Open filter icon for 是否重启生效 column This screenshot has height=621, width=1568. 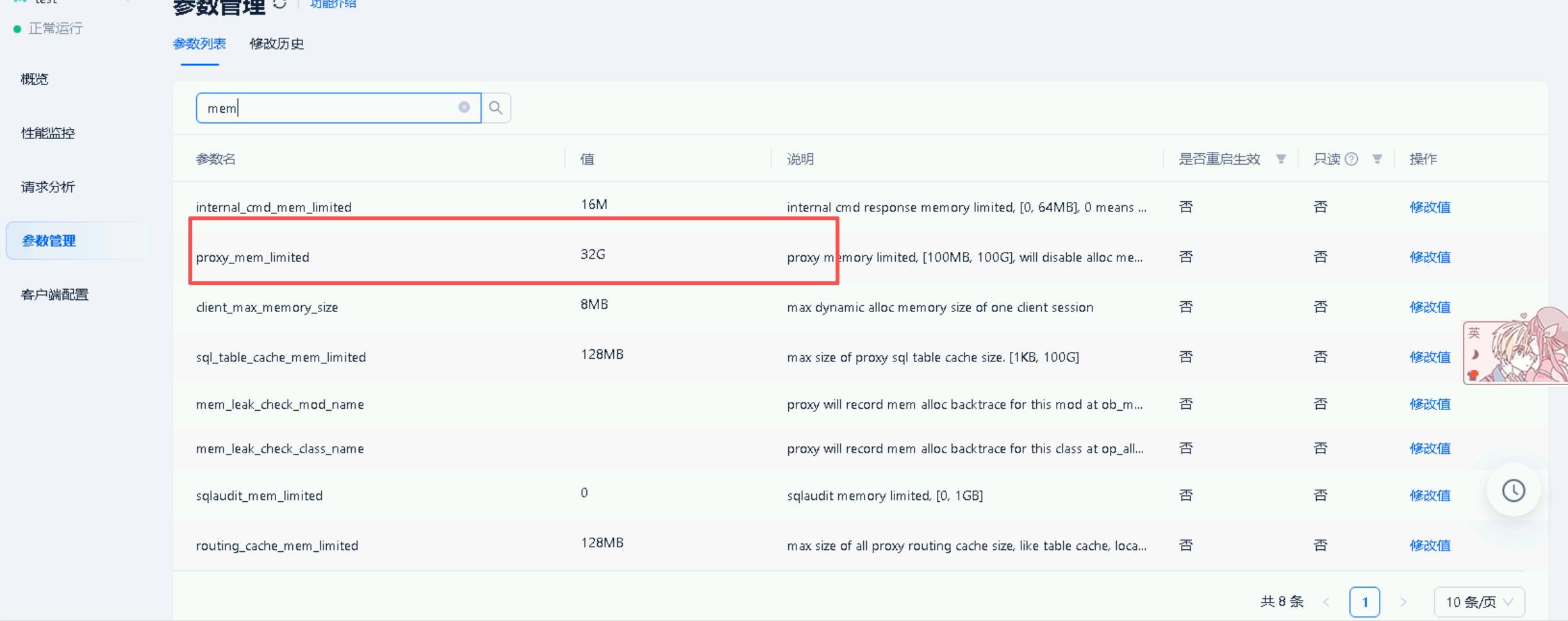click(x=1281, y=159)
